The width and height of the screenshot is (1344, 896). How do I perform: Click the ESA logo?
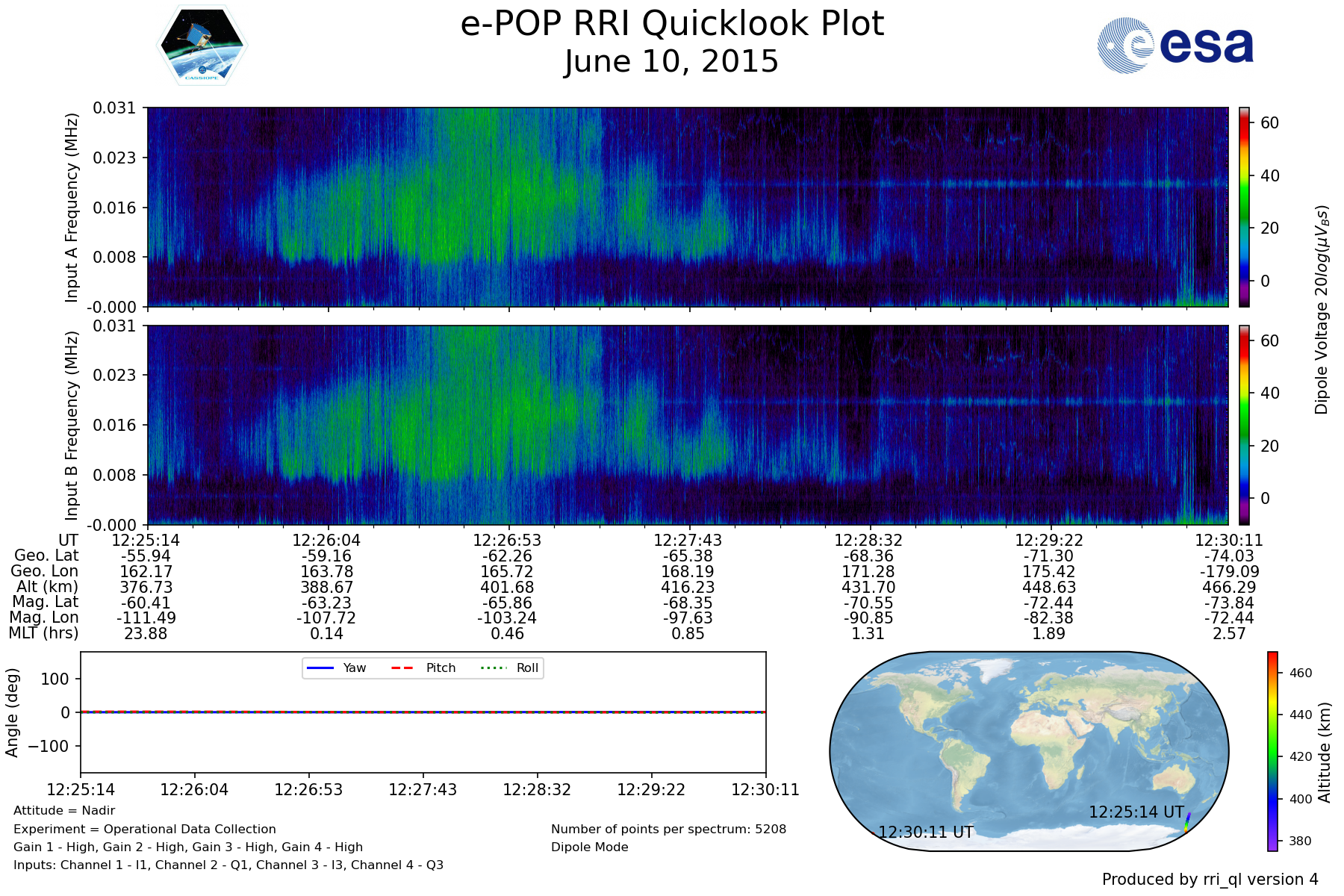pos(1175,46)
